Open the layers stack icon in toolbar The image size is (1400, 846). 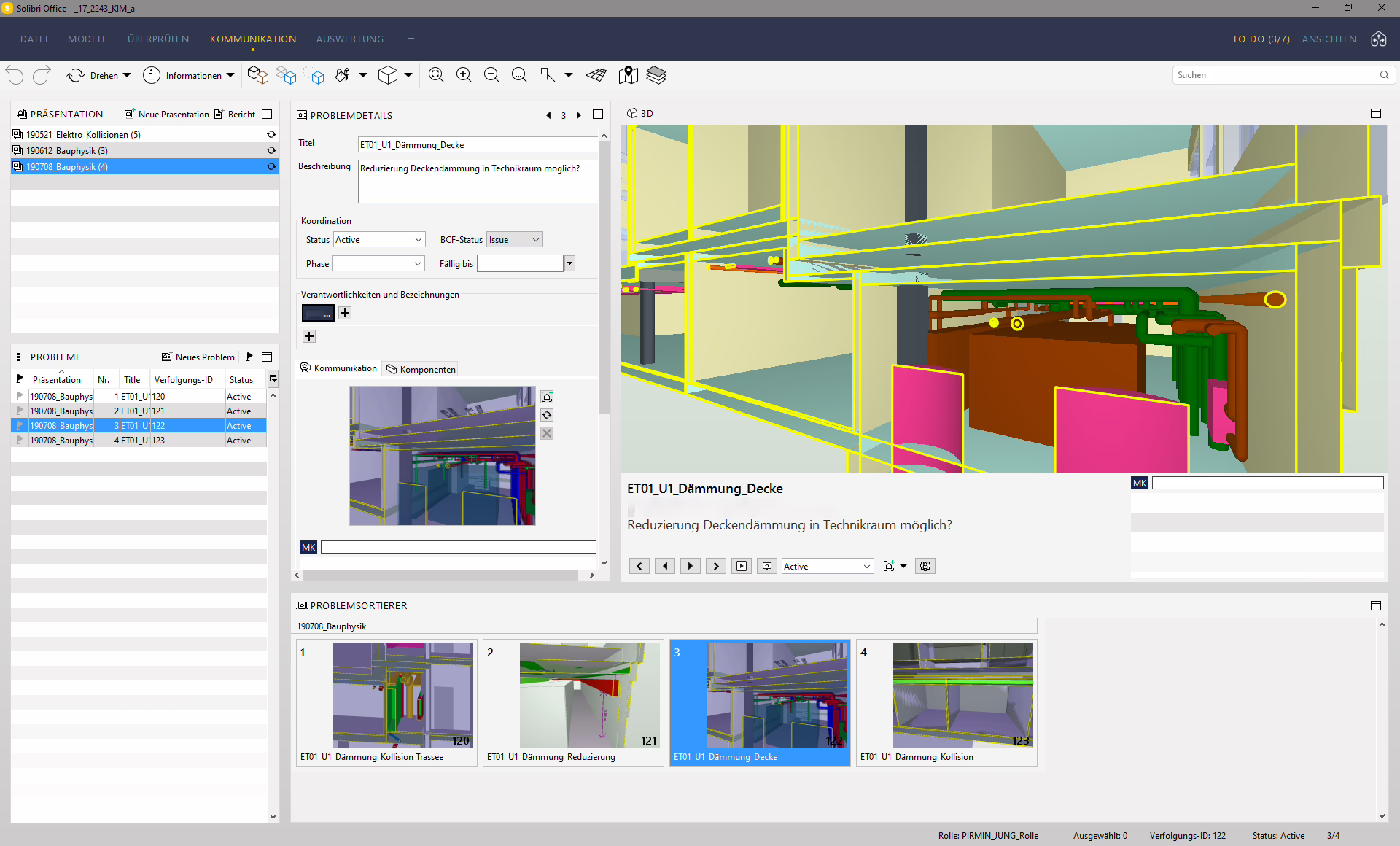point(656,75)
